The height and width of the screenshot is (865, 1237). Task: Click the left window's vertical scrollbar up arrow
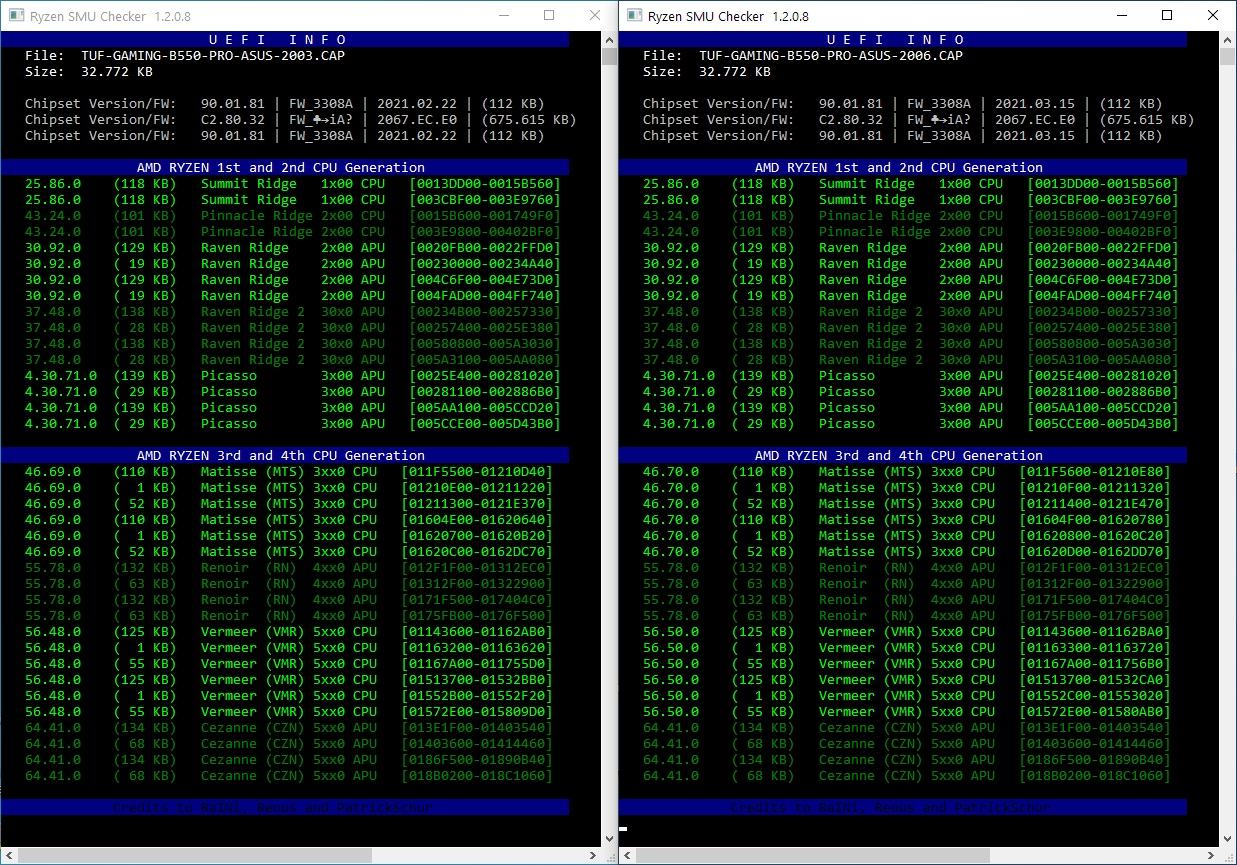pos(609,40)
